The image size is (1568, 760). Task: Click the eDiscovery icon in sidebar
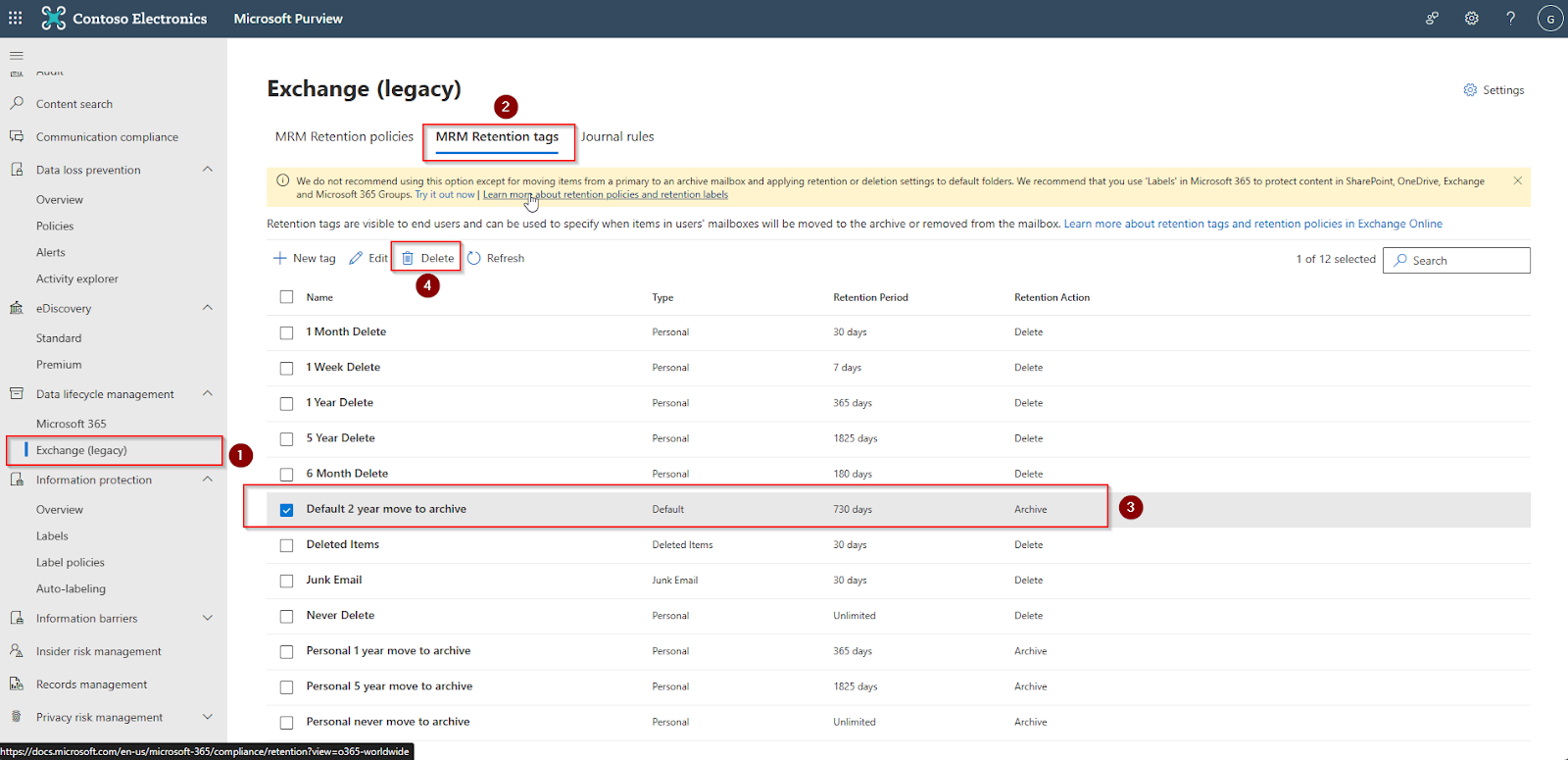point(17,308)
